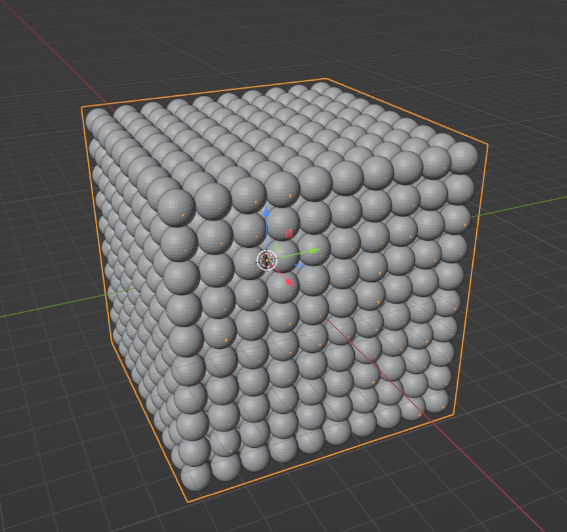Select the small green plane-constraint square on gizmo
The image size is (567, 532).
point(277,248)
